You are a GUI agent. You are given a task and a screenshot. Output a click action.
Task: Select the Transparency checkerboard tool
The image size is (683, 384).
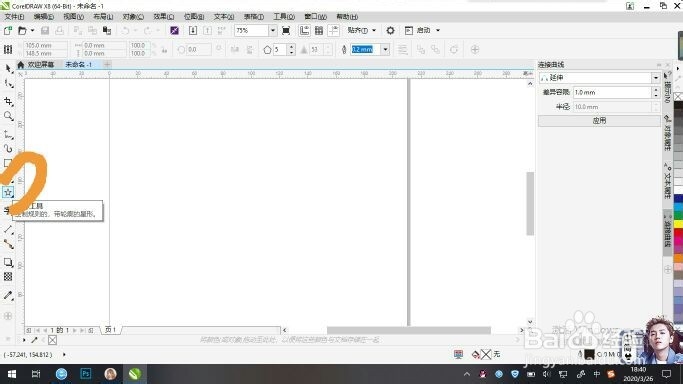[x=8, y=277]
